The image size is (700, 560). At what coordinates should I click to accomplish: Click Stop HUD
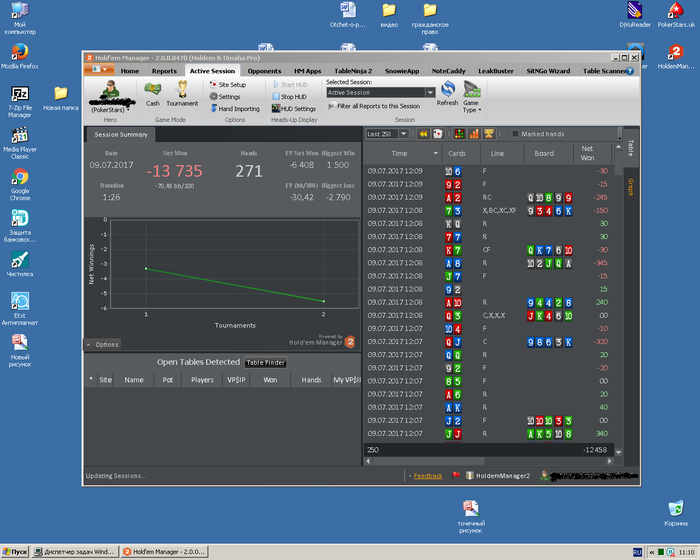click(289, 96)
